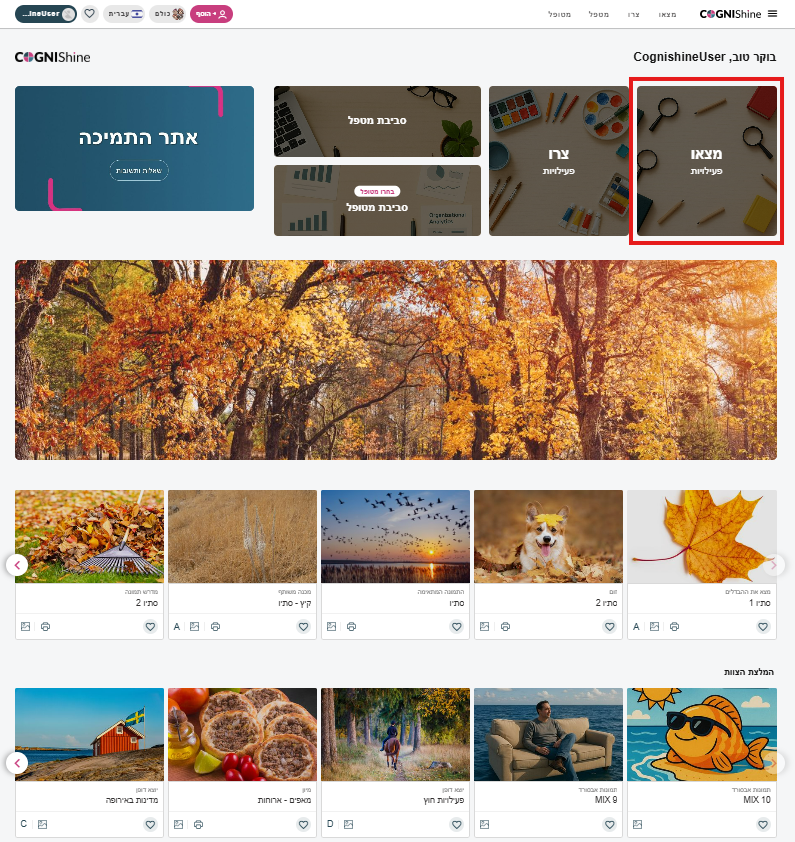Open the מצאו פעילויות magnifying glass tile
The image size is (795, 842).
[706, 161]
